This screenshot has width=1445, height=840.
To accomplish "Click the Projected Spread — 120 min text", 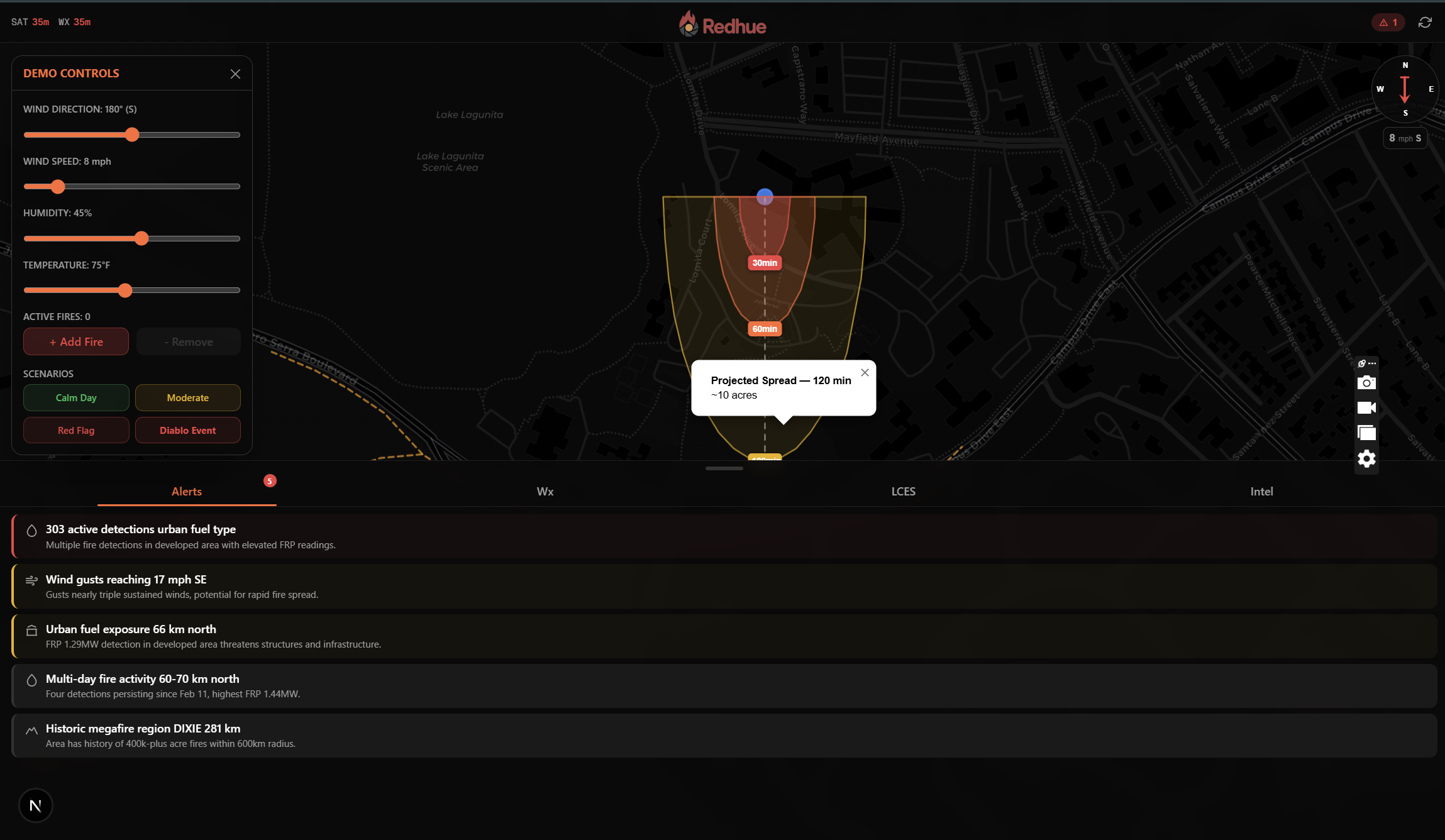I will point(781,380).
